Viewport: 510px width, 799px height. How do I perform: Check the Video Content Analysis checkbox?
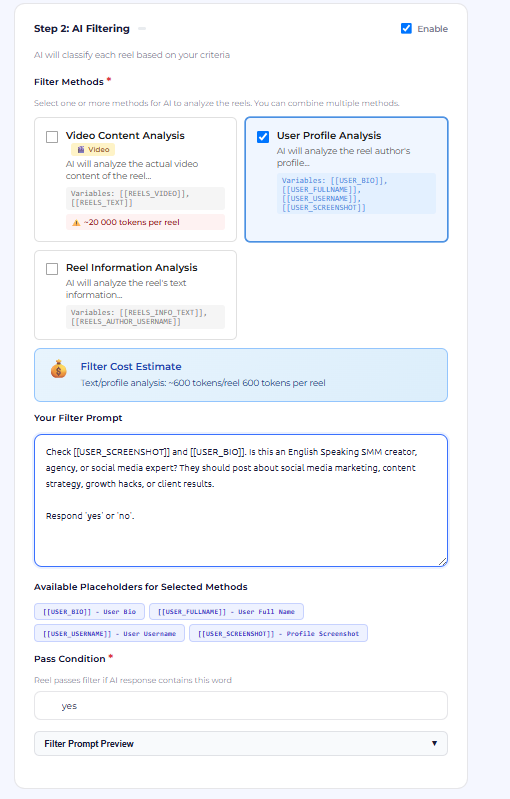point(52,137)
